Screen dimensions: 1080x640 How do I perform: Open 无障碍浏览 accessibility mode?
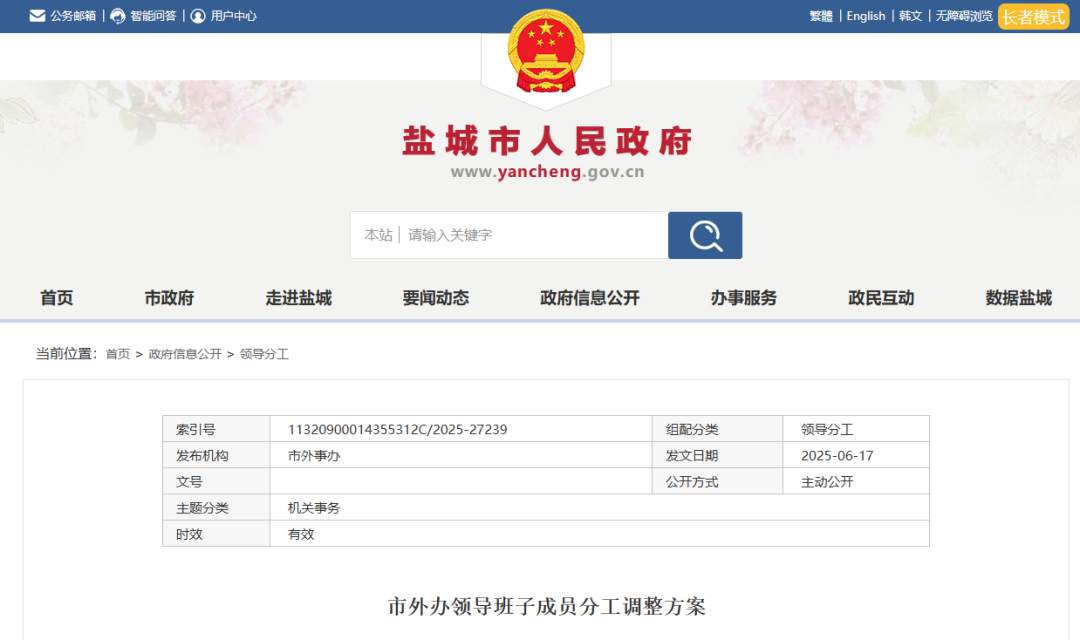964,16
